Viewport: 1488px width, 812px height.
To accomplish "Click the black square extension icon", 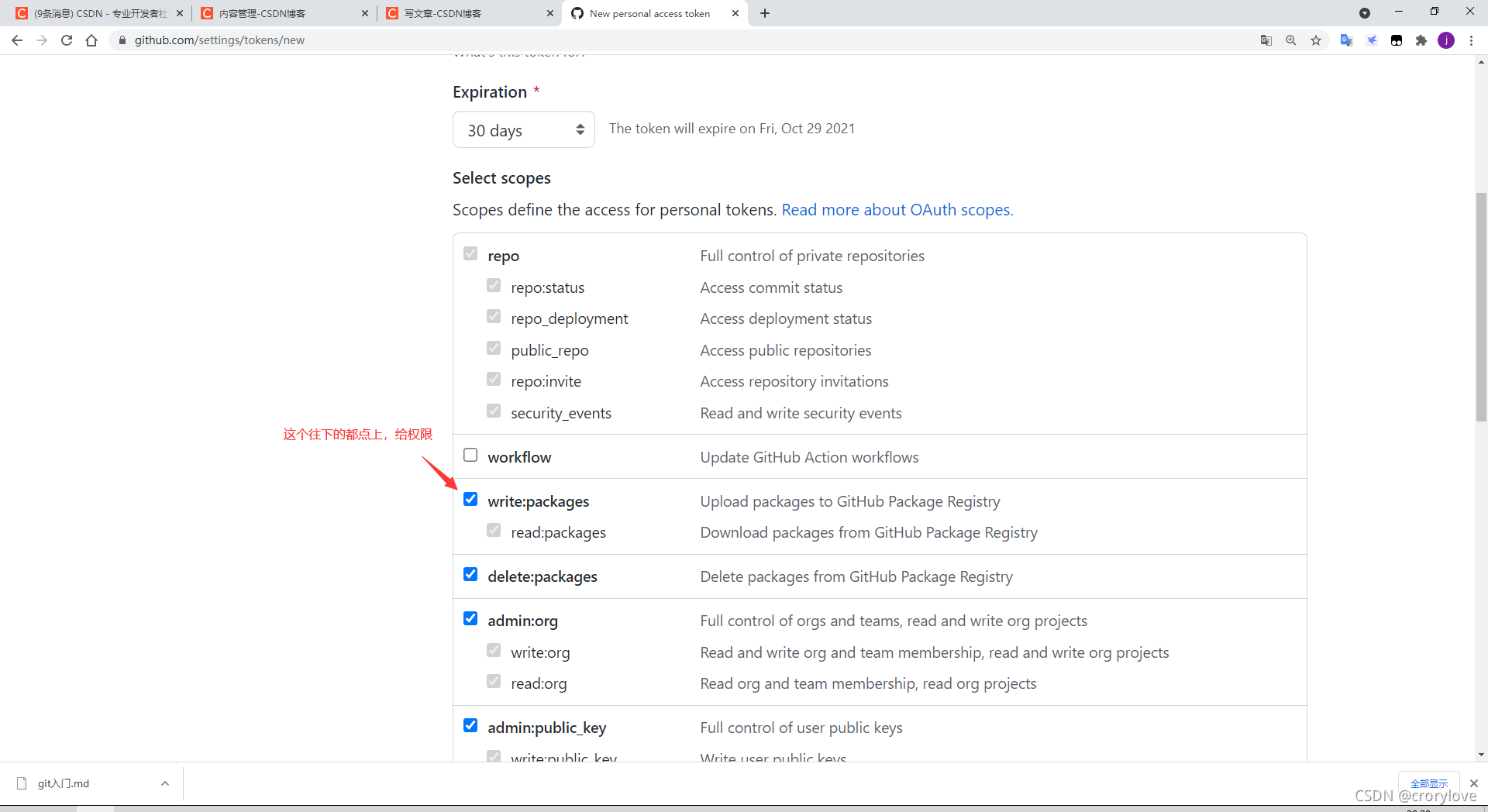I will pyautogui.click(x=1397, y=40).
